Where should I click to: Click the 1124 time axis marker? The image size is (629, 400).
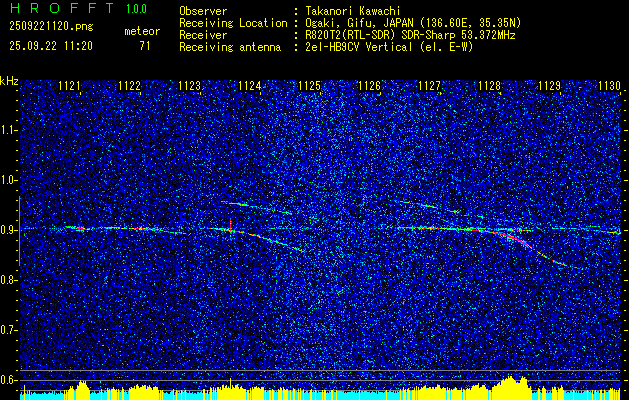point(250,85)
